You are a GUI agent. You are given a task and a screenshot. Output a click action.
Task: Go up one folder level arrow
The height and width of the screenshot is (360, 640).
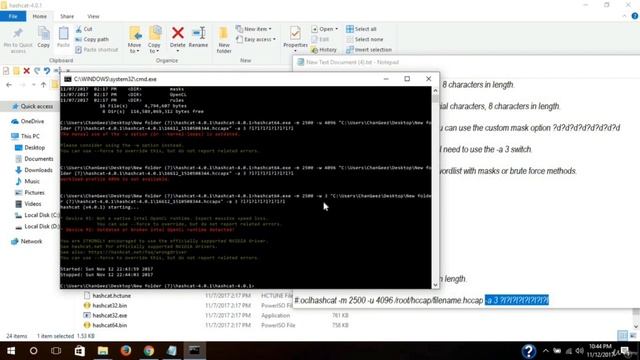pyautogui.click(x=43, y=85)
